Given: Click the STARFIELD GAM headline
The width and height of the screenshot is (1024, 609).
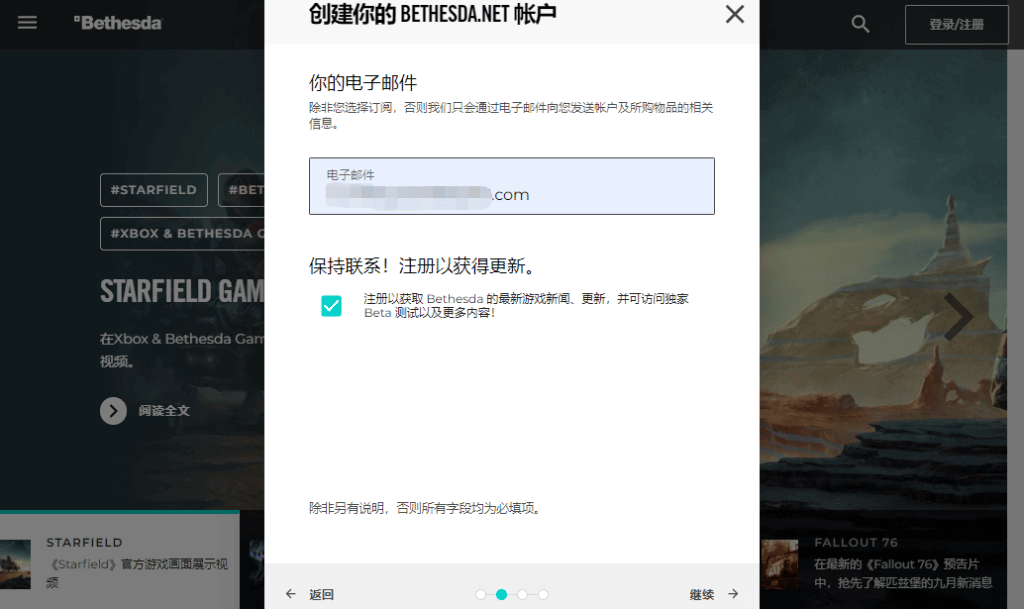Looking at the screenshot, I should 182,291.
